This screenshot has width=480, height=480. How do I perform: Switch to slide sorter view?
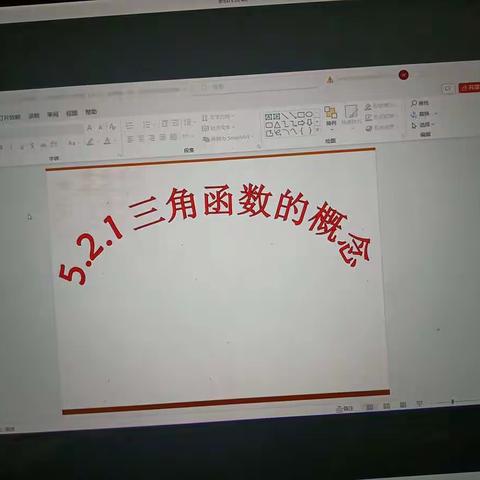pos(386,406)
